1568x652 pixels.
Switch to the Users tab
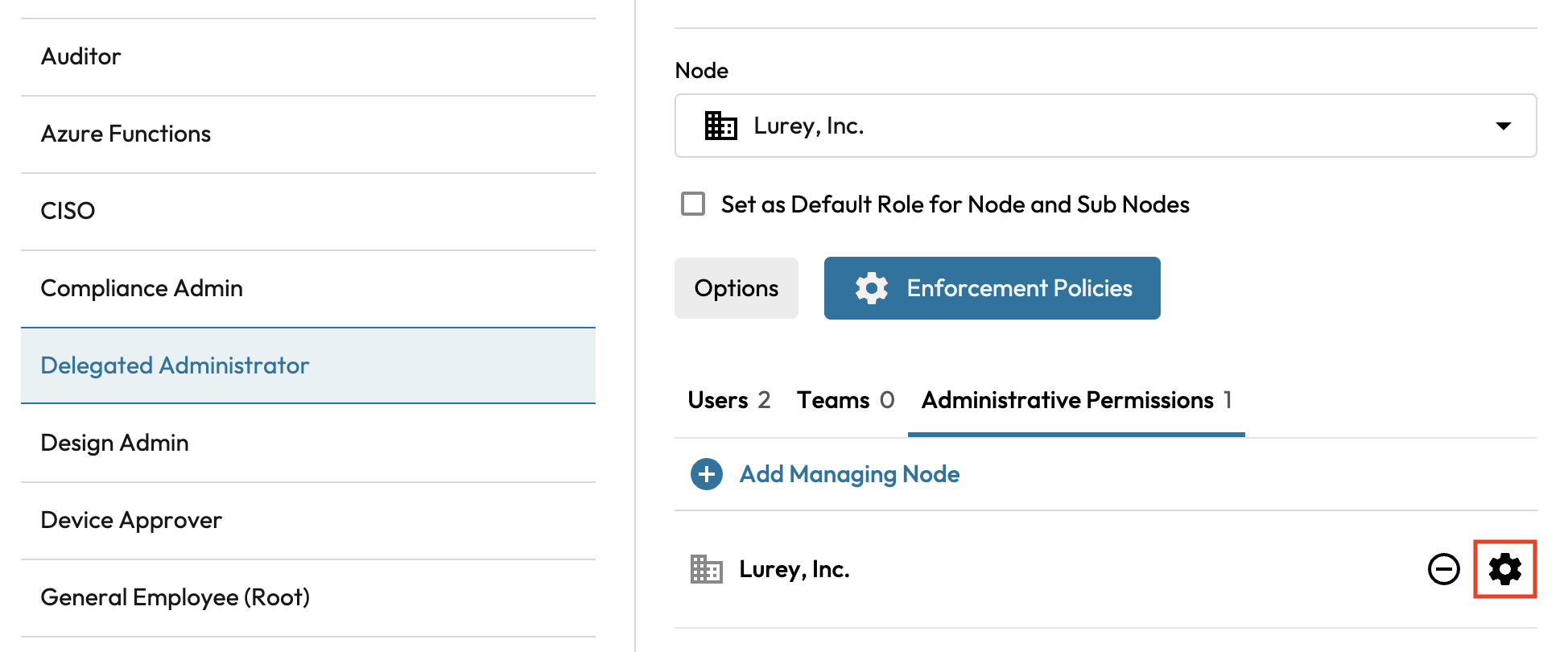(x=728, y=400)
